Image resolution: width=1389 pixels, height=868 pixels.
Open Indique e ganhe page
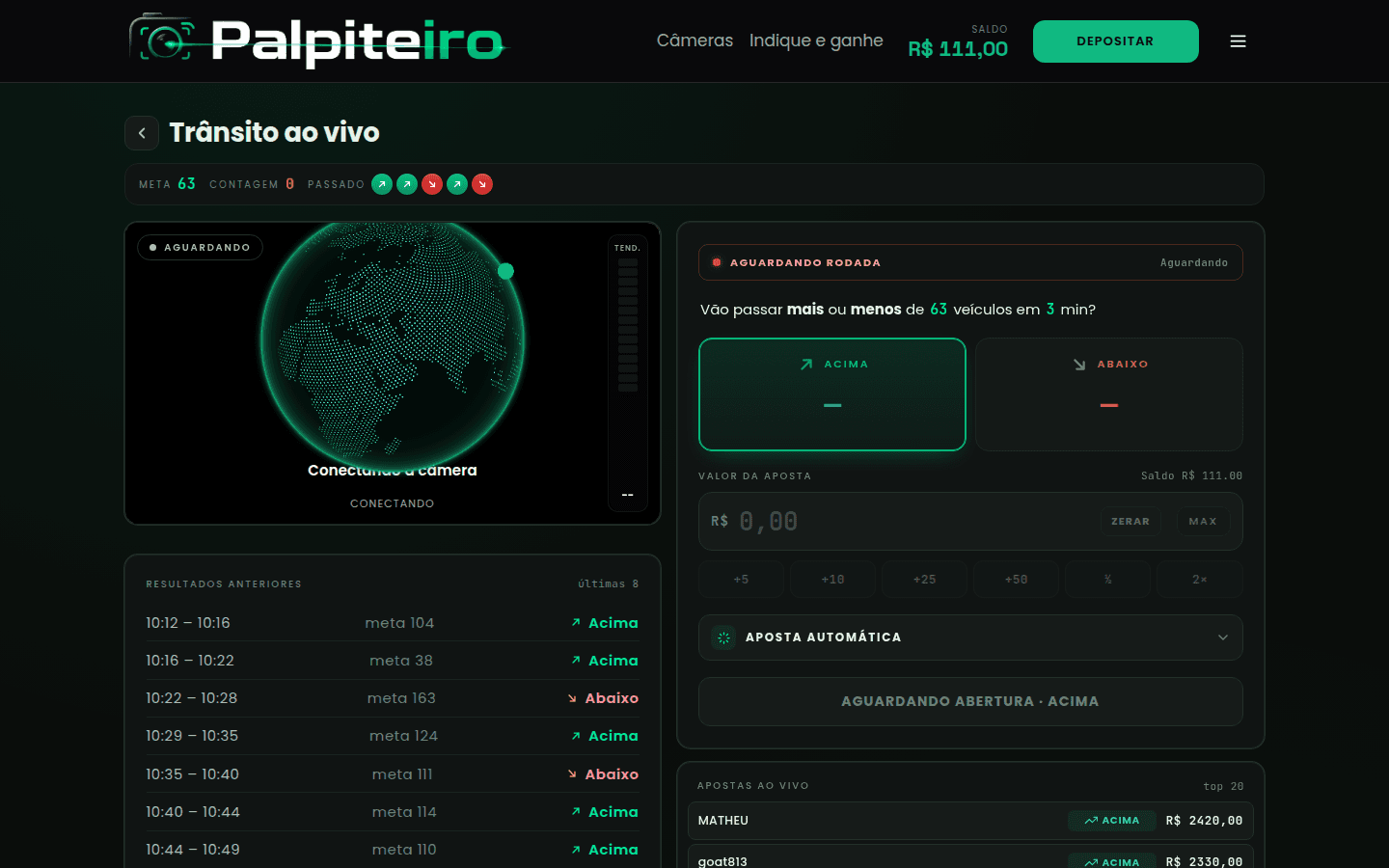point(816,41)
